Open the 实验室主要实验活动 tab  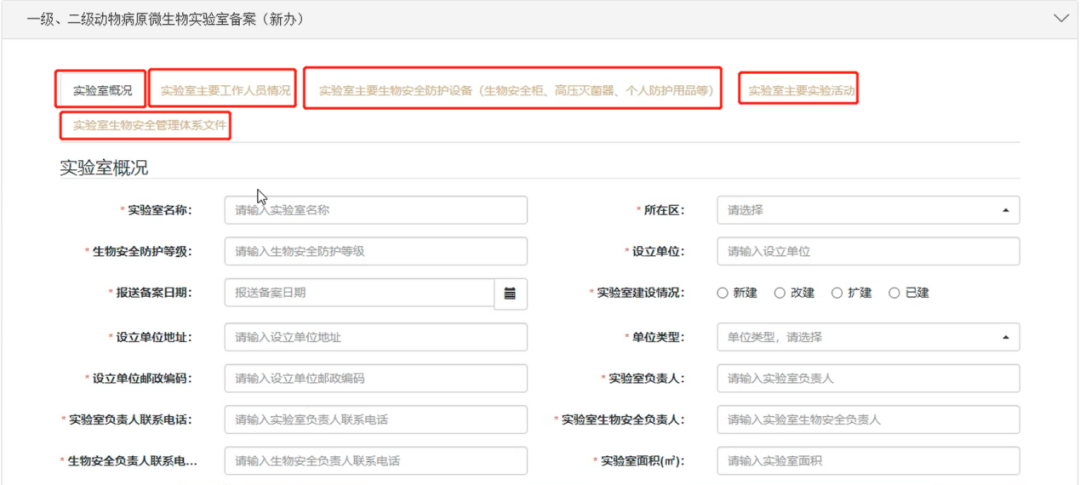pyautogui.click(x=802, y=90)
